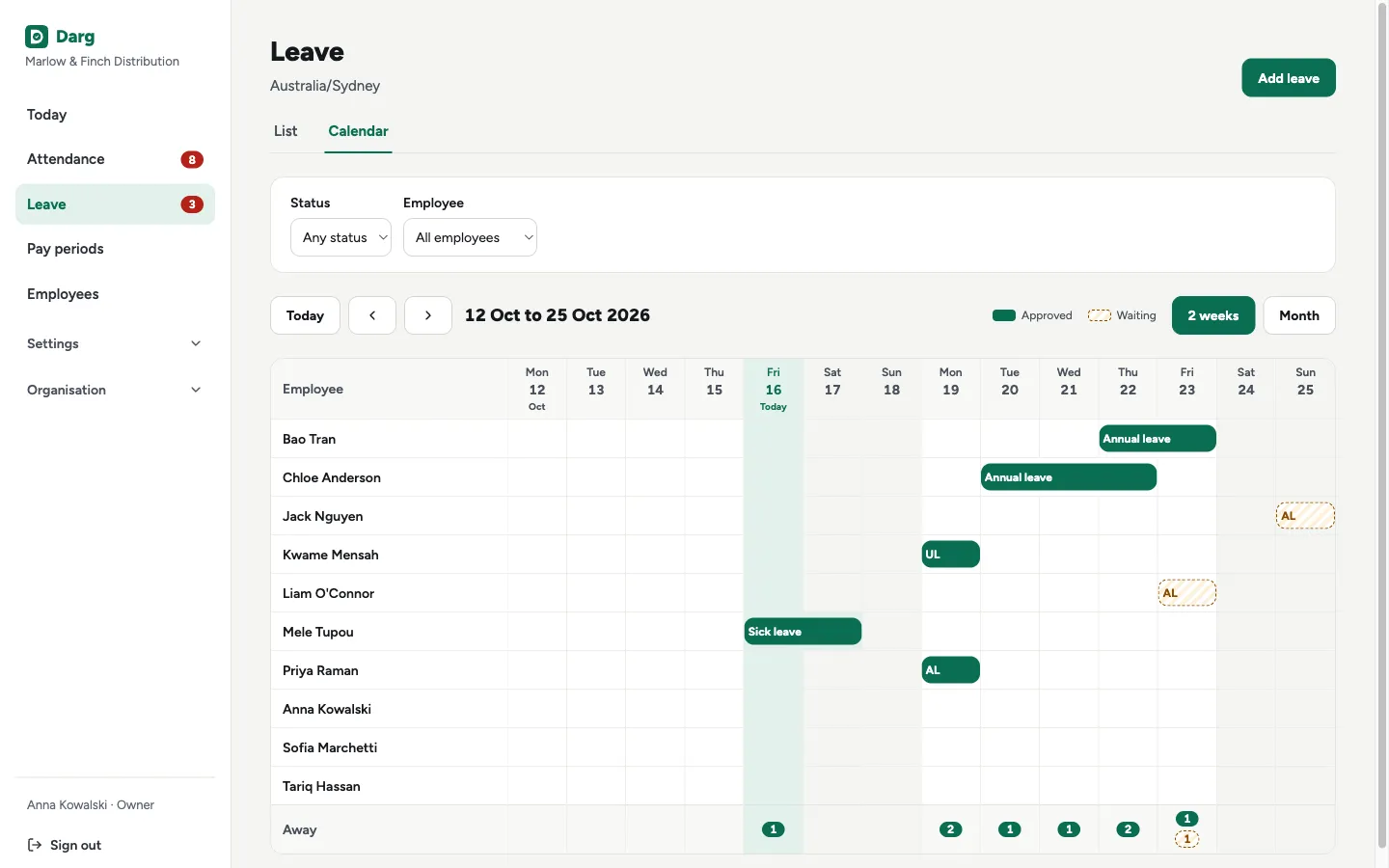Go to previous period with left chevron
This screenshot has height=868, width=1389.
[x=372, y=315]
